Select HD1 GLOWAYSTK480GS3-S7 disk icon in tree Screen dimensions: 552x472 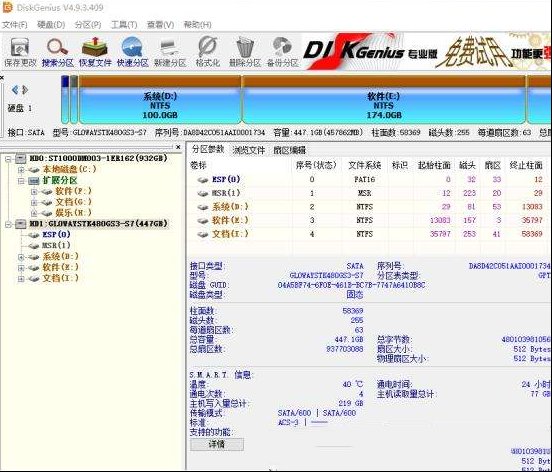[x=20, y=224]
